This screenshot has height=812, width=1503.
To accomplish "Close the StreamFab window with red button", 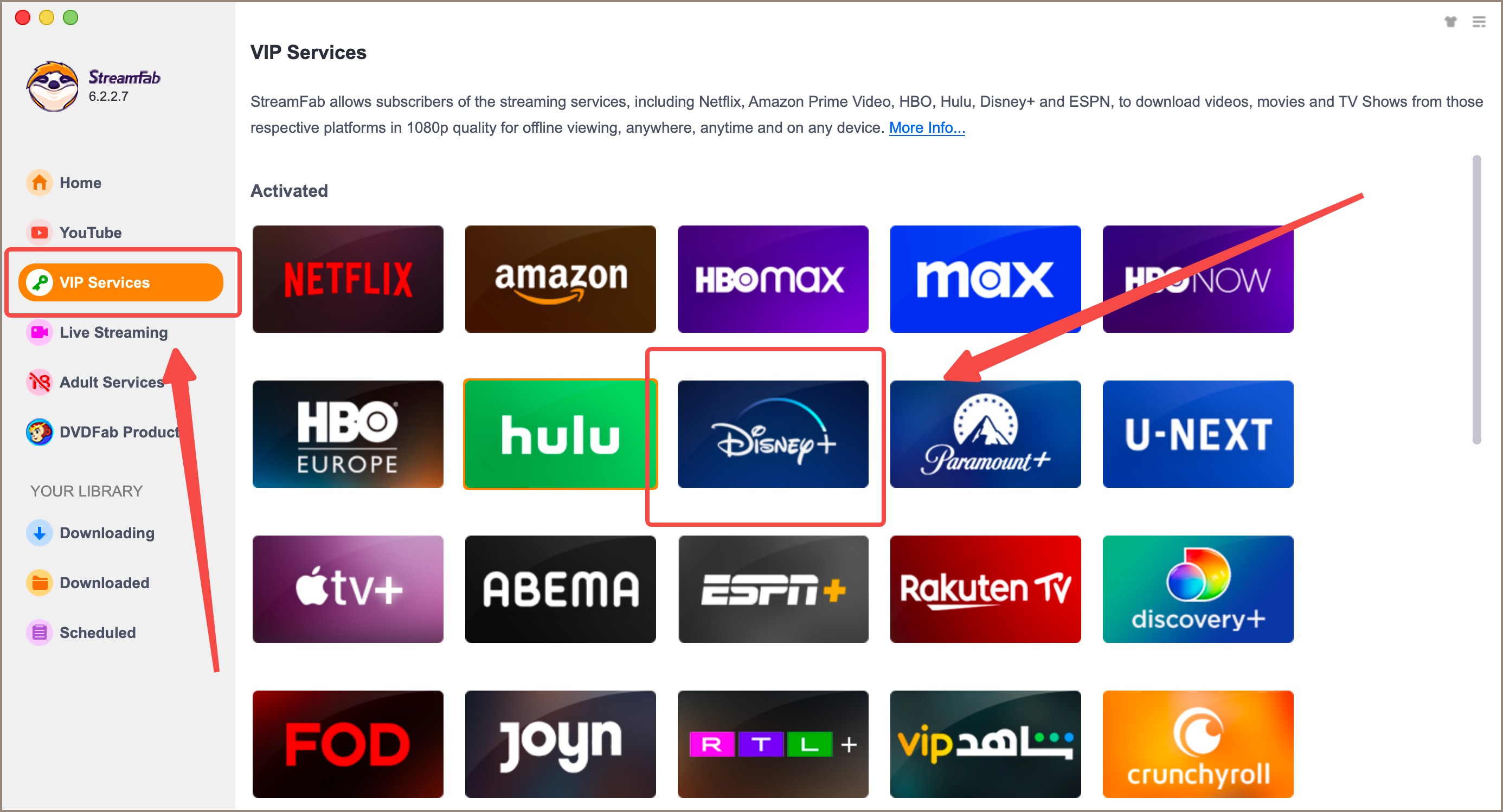I will 22,17.
